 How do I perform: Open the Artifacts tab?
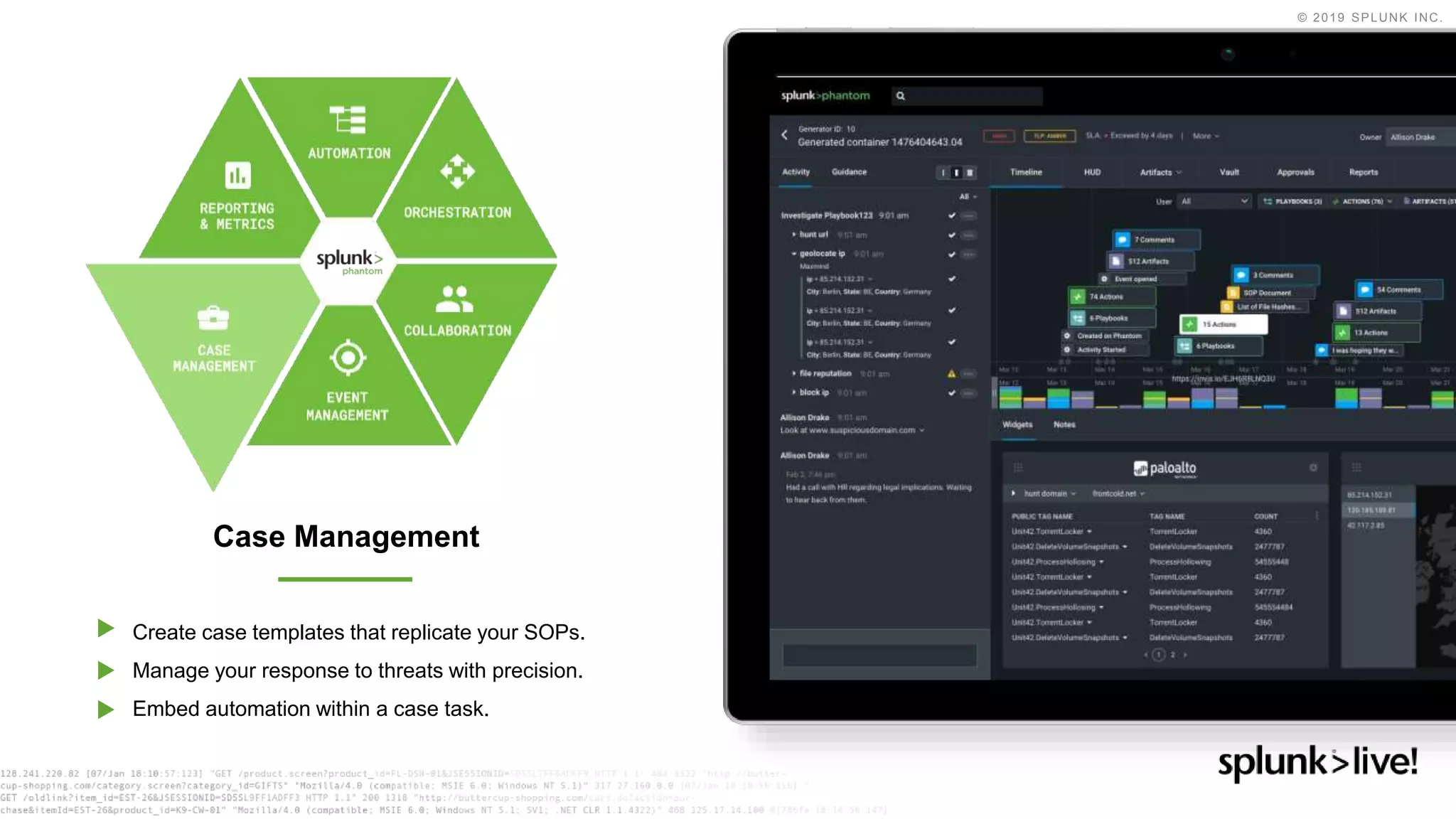point(1160,172)
